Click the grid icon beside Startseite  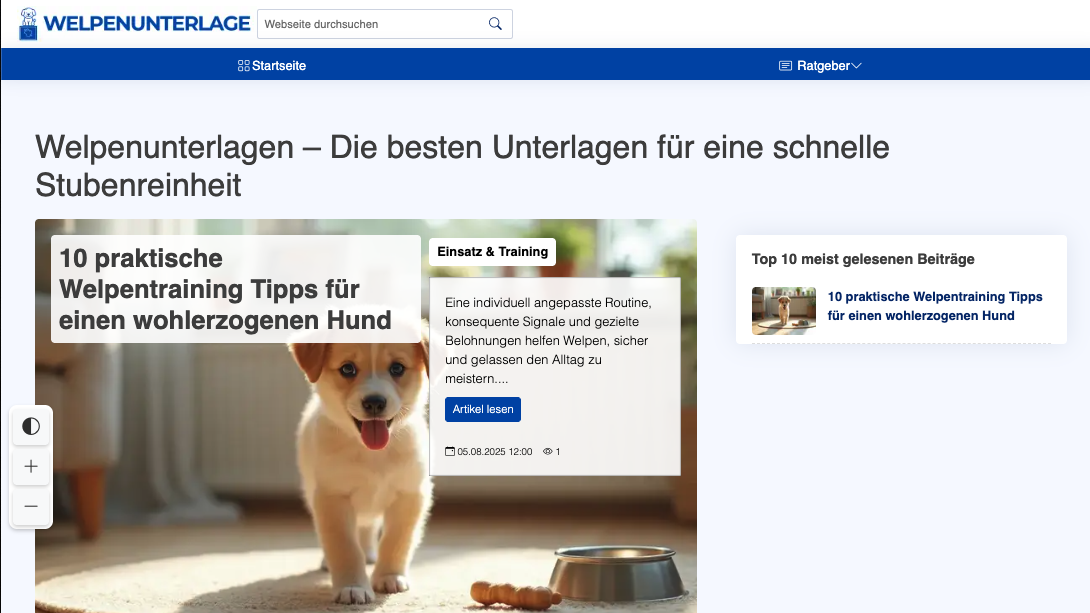(243, 66)
